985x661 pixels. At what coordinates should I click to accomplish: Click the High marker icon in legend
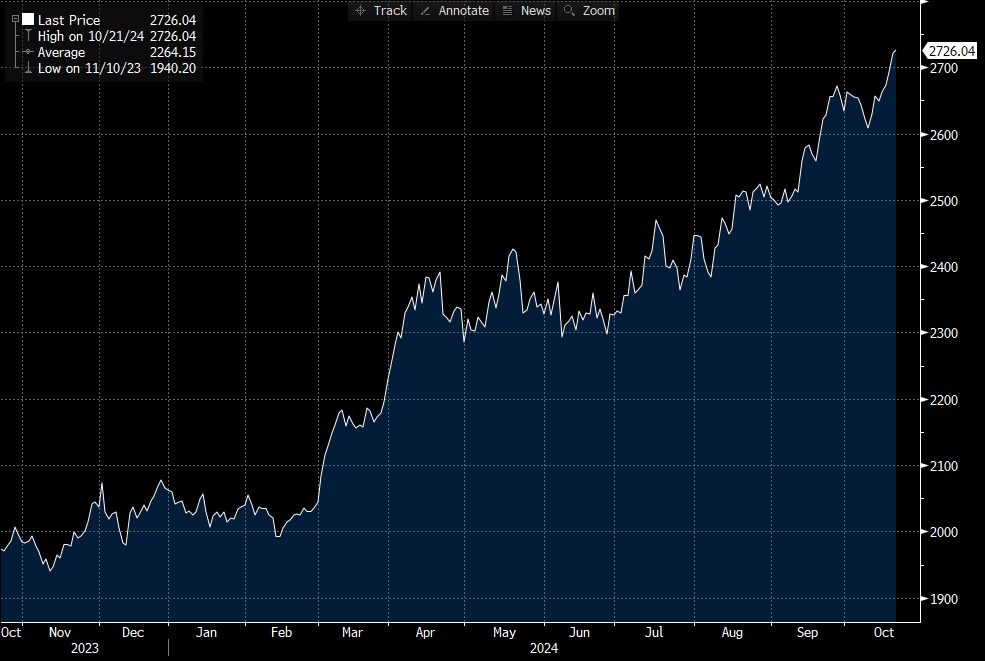(x=28, y=36)
